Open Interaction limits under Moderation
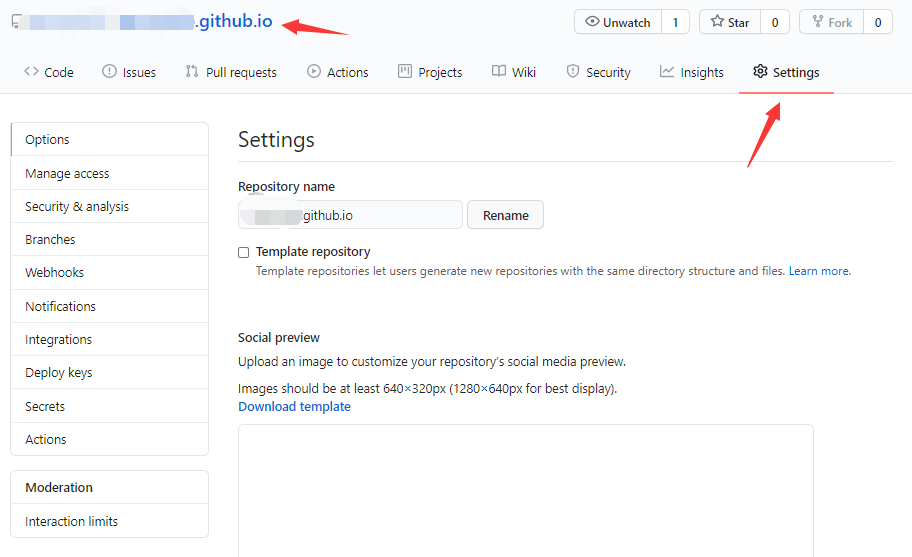912x557 pixels. (109, 521)
